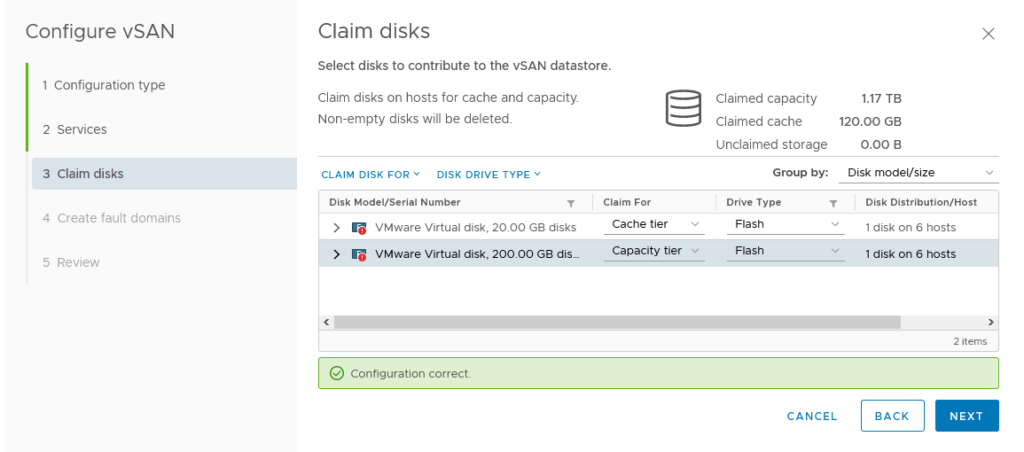This screenshot has height=452, width=1024.
Task: Click the Claim For column header
Action: click(x=627, y=202)
